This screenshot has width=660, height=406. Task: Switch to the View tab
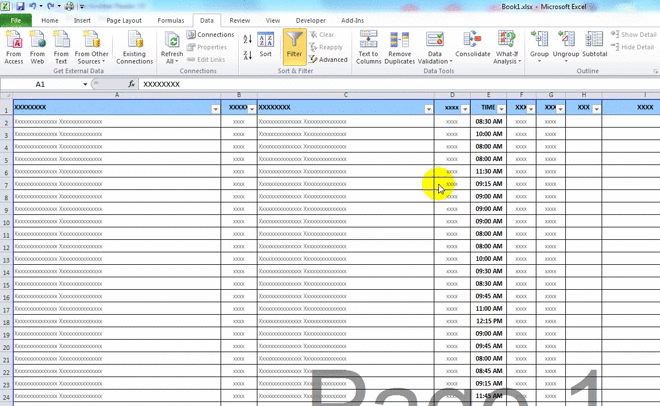pyautogui.click(x=273, y=20)
